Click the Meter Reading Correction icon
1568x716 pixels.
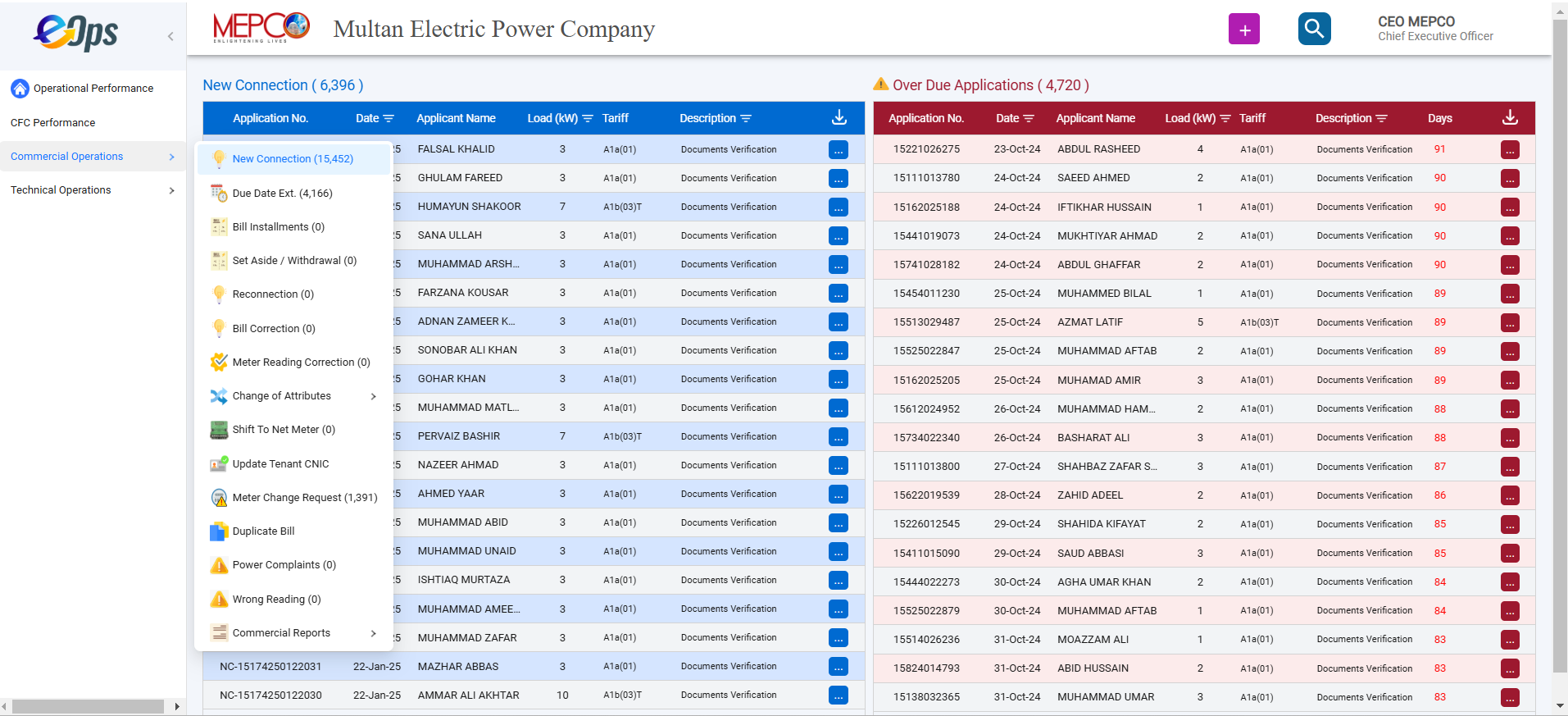pos(219,363)
